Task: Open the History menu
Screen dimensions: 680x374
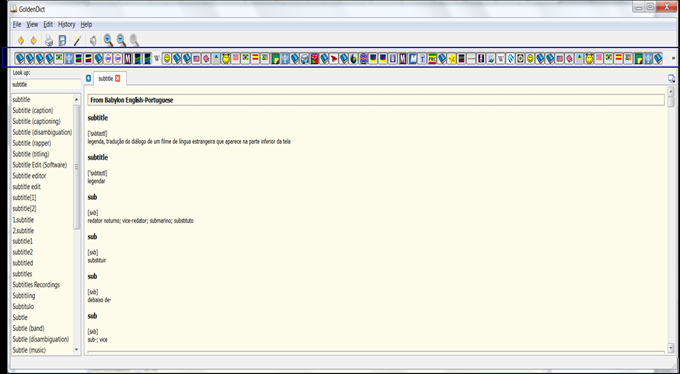Action: [67, 24]
